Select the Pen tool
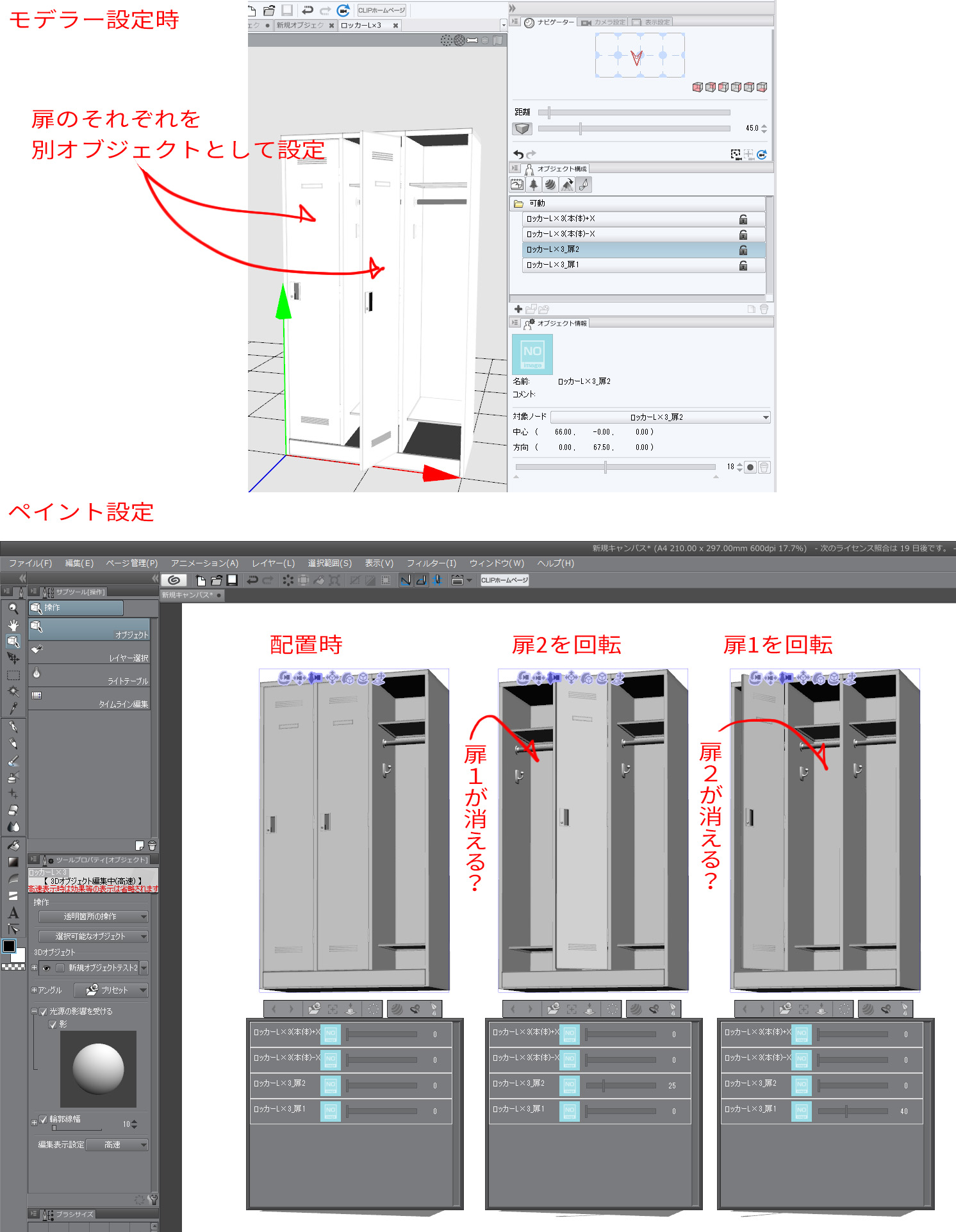 (13, 727)
